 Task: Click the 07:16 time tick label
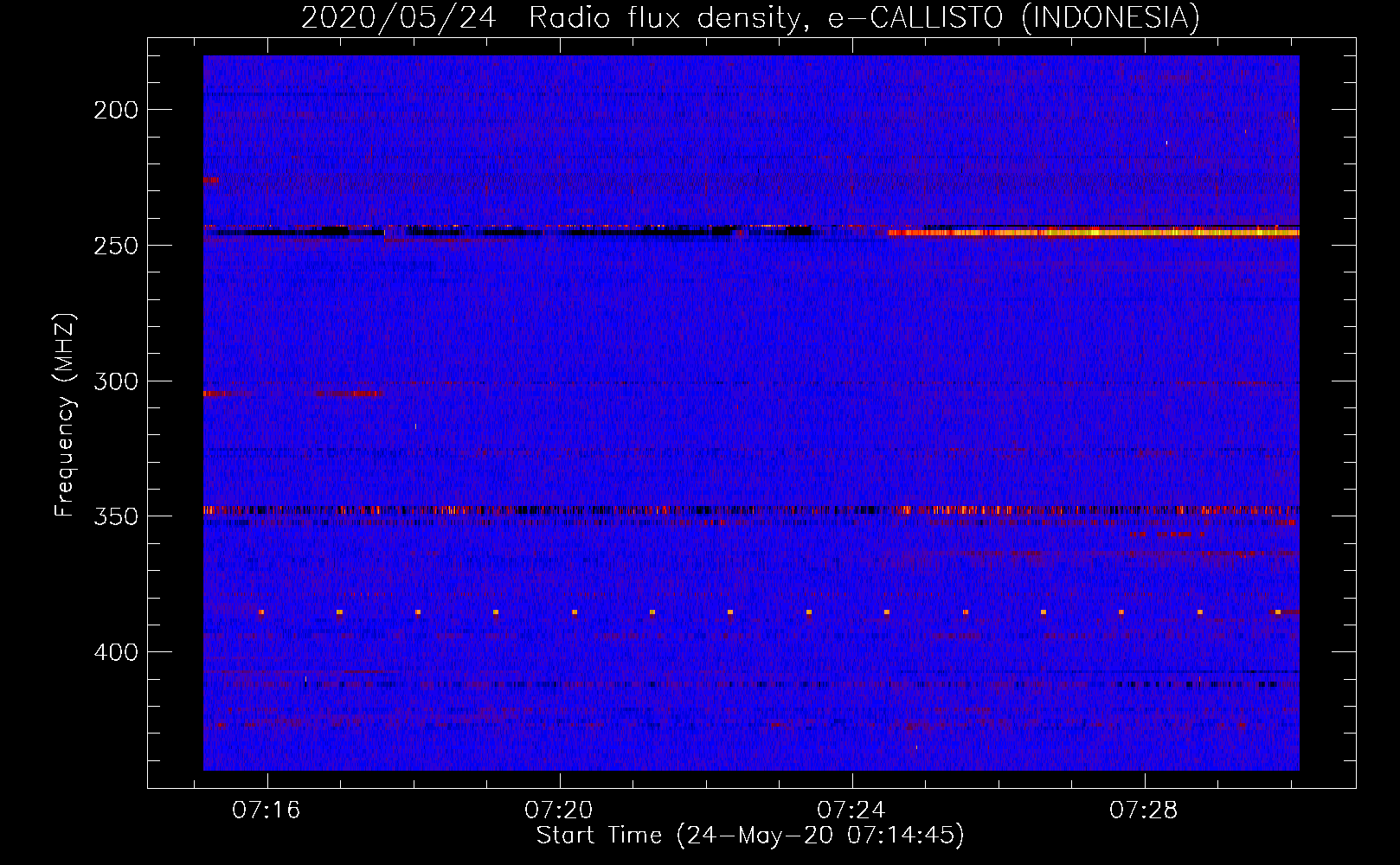pos(267,811)
